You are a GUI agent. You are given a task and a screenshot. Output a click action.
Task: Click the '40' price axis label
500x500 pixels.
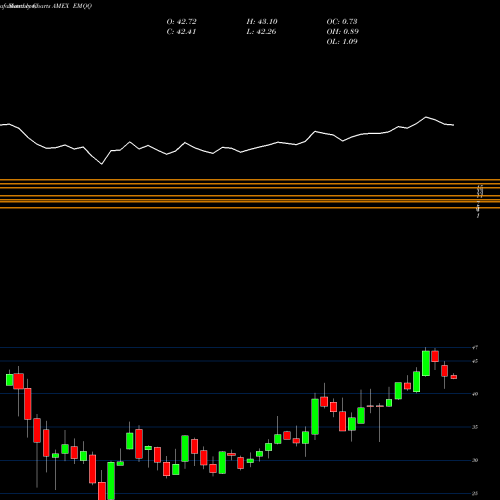coord(475,394)
